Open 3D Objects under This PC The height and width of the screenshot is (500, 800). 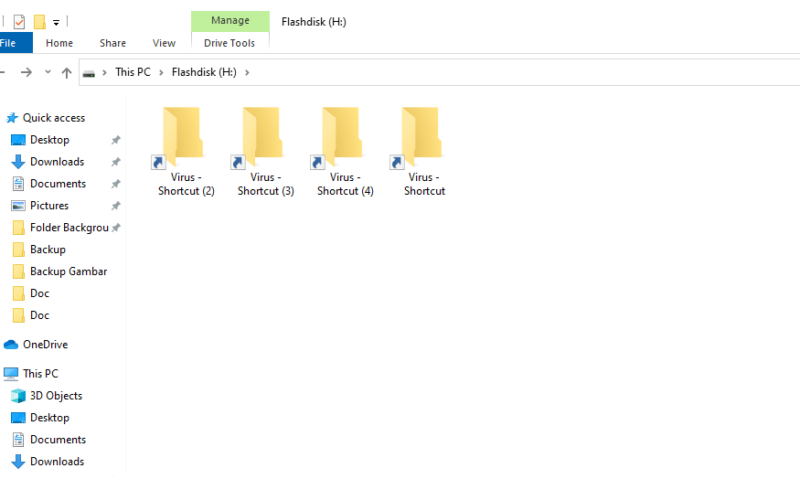coord(56,395)
